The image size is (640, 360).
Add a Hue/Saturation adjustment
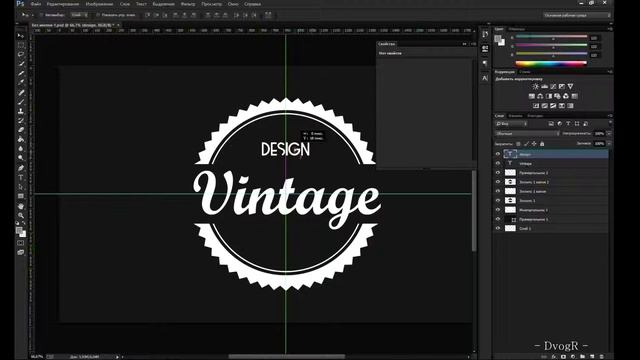click(x=531, y=96)
